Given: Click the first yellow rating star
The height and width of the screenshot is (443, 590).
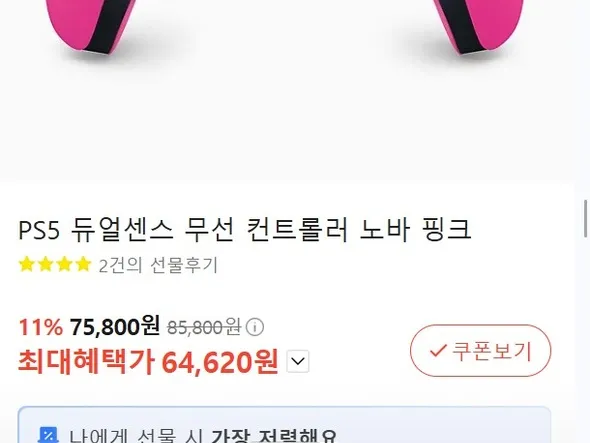Looking at the screenshot, I should [27, 264].
